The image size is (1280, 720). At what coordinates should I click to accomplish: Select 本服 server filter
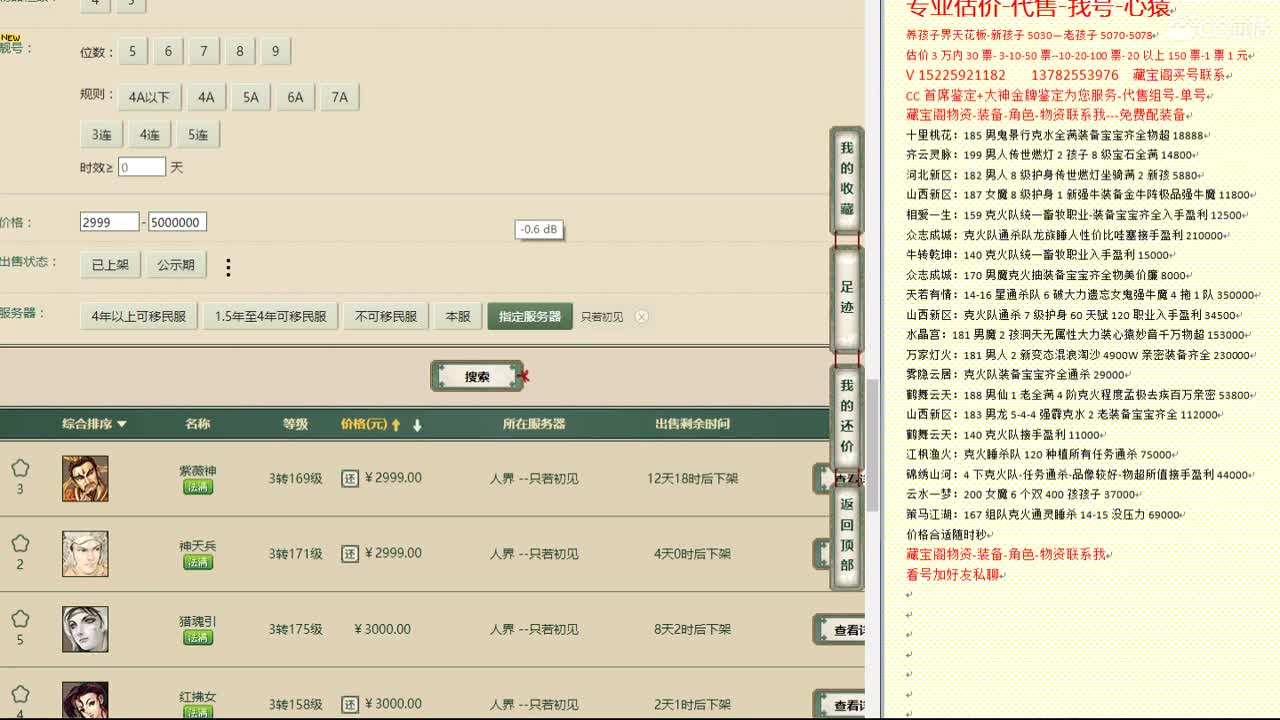(458, 316)
